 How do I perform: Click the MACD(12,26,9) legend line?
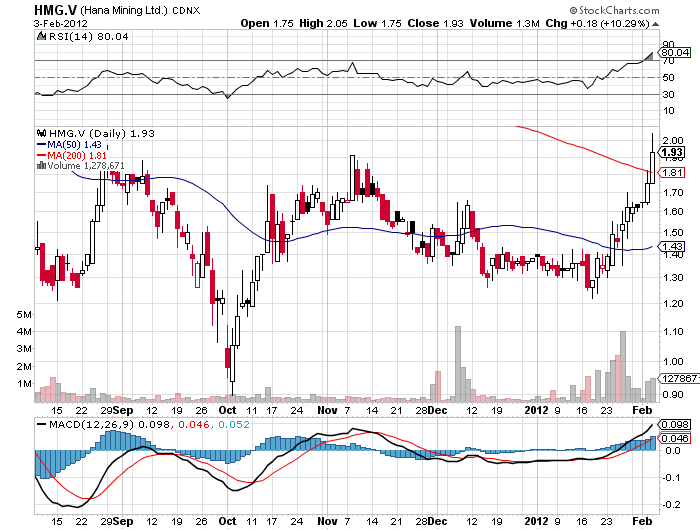[42, 425]
